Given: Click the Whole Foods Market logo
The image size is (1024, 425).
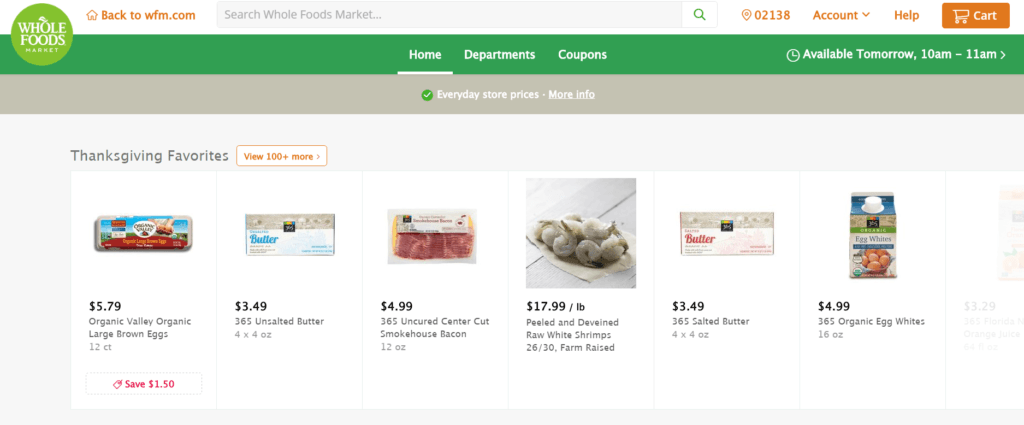Looking at the screenshot, I should pyautogui.click(x=41, y=35).
